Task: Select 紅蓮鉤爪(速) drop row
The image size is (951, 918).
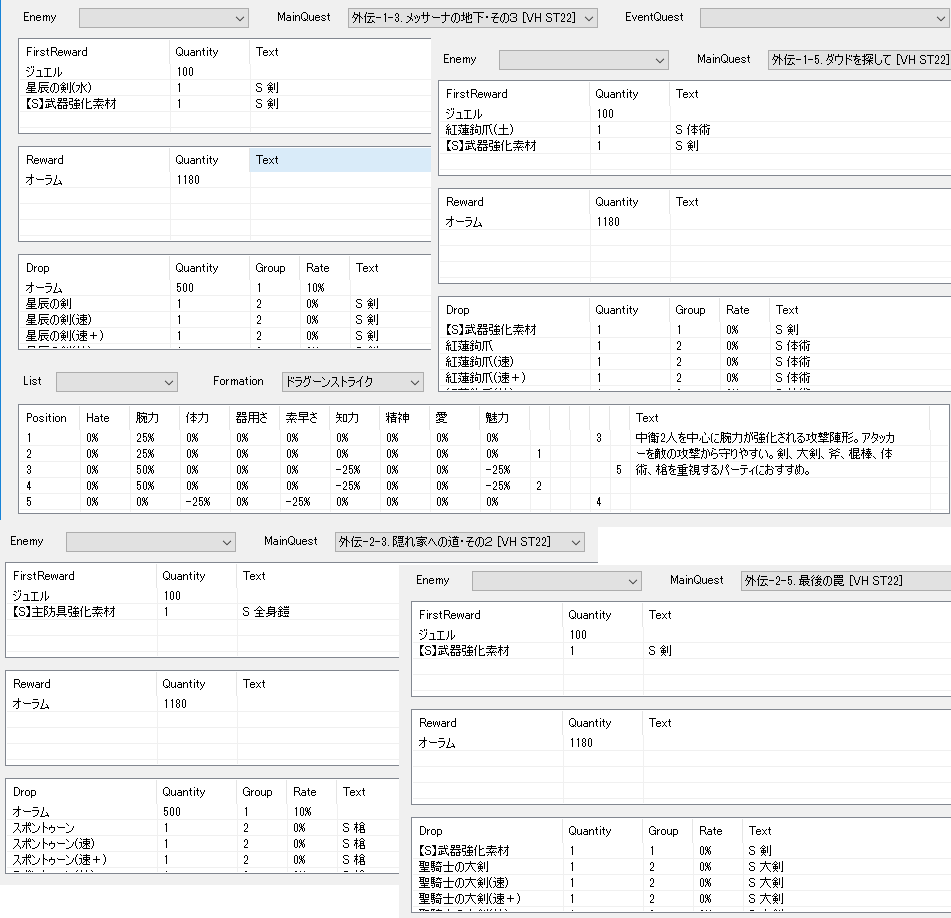Action: coord(694,362)
